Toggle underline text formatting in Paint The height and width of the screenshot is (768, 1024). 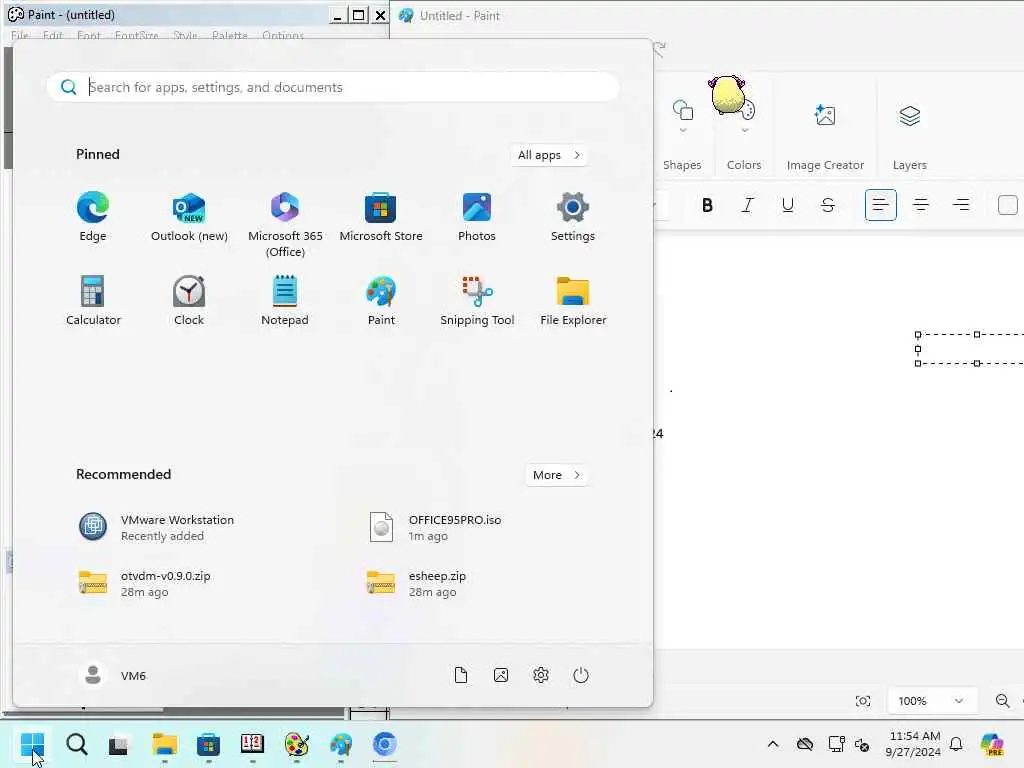pos(788,205)
